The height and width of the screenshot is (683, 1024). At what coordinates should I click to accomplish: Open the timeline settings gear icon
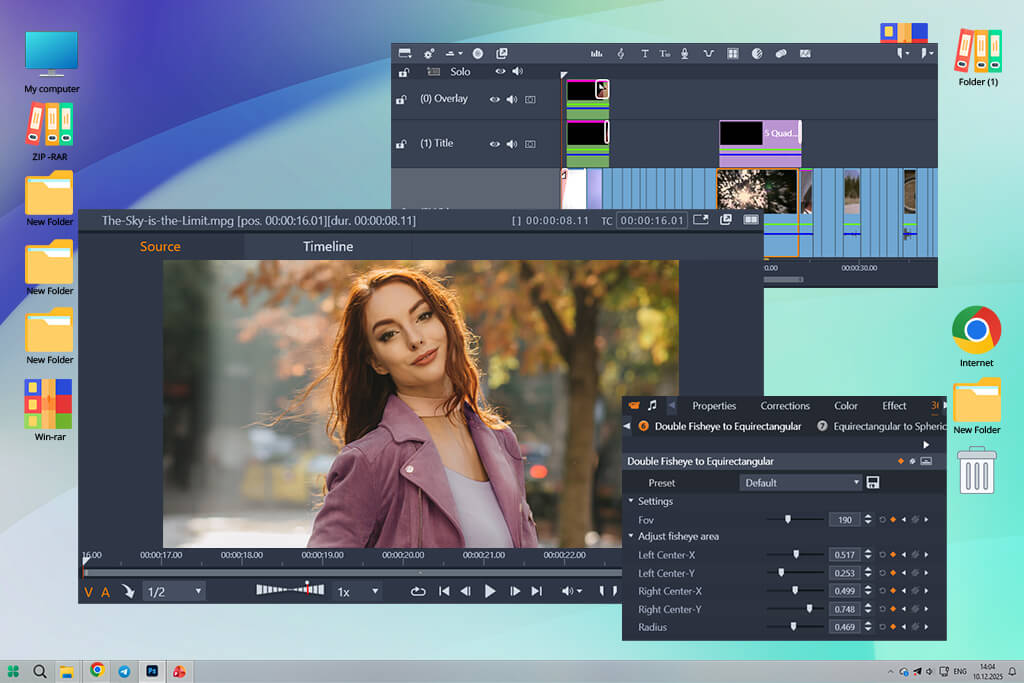tap(429, 54)
